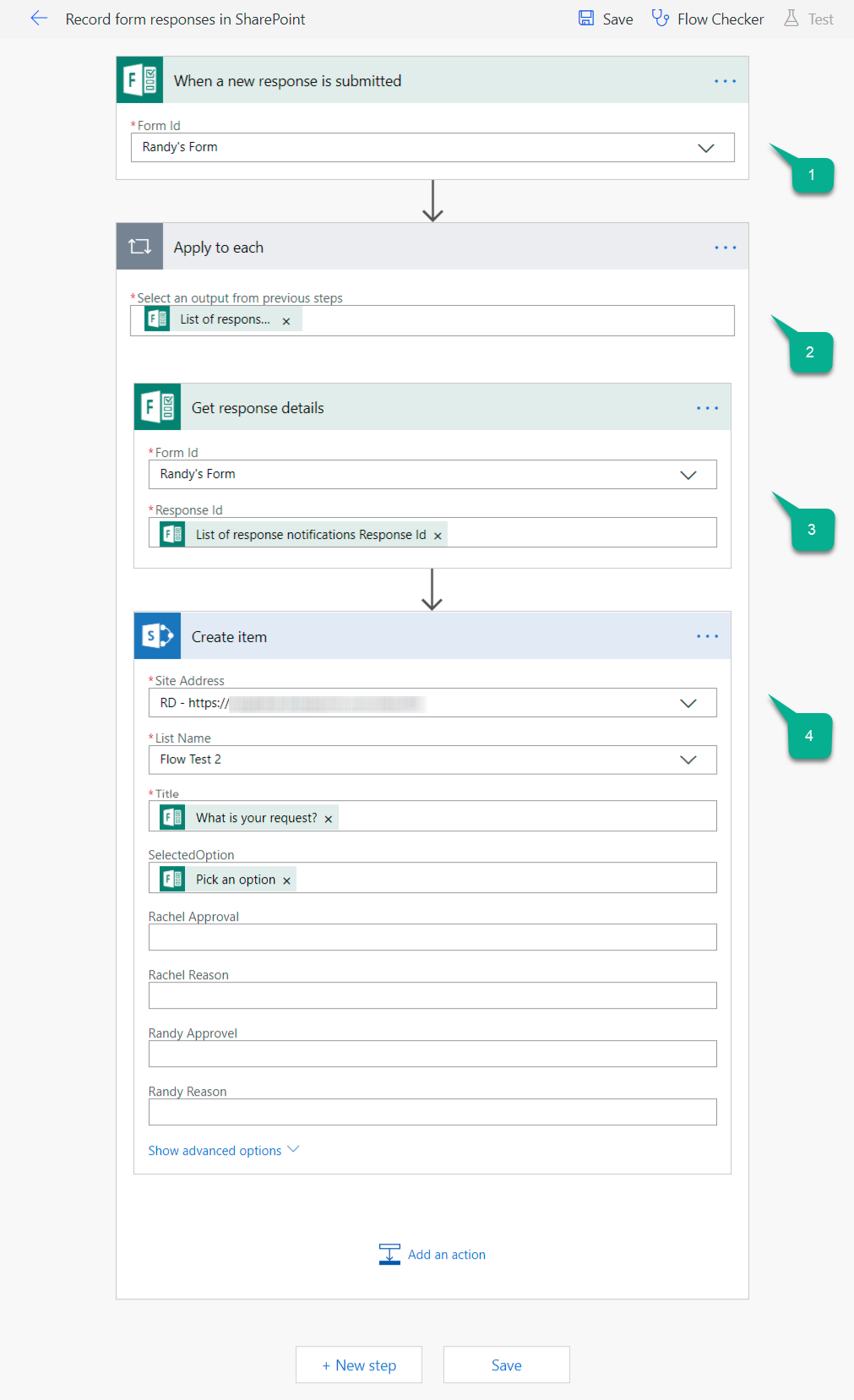Click the New step button

pos(359,1365)
